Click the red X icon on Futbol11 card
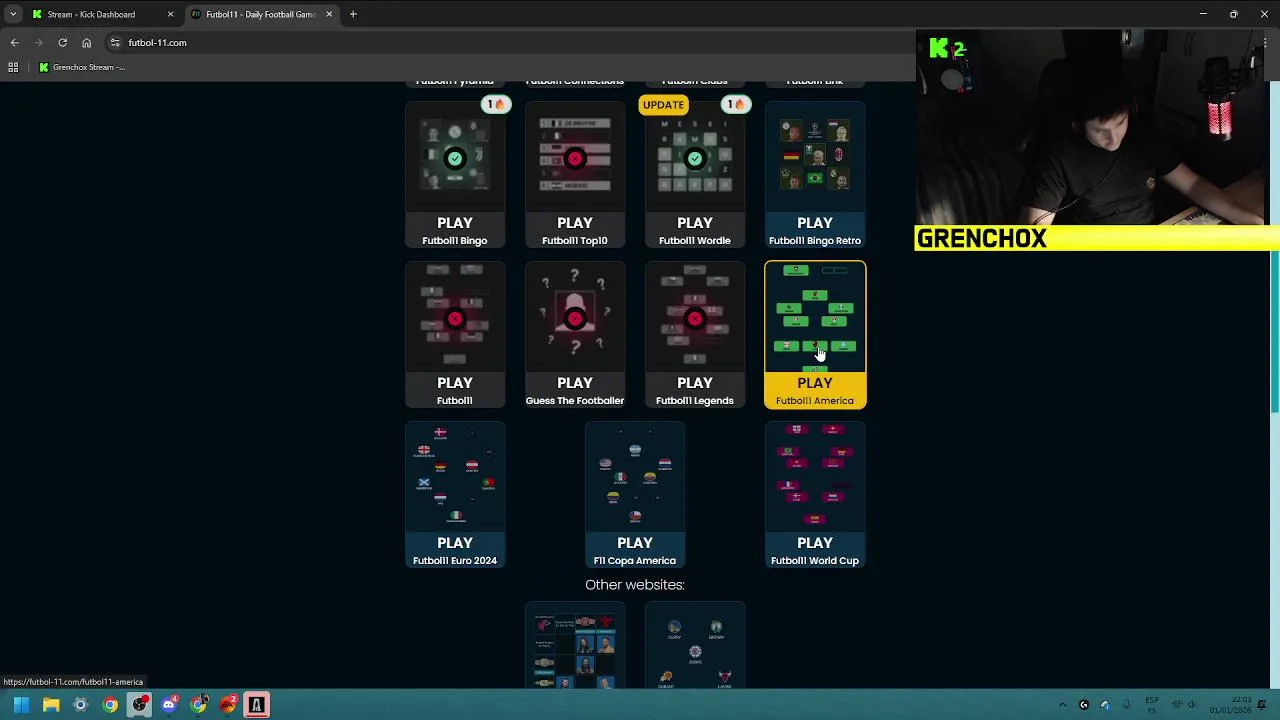The image size is (1280, 720). (x=455, y=318)
